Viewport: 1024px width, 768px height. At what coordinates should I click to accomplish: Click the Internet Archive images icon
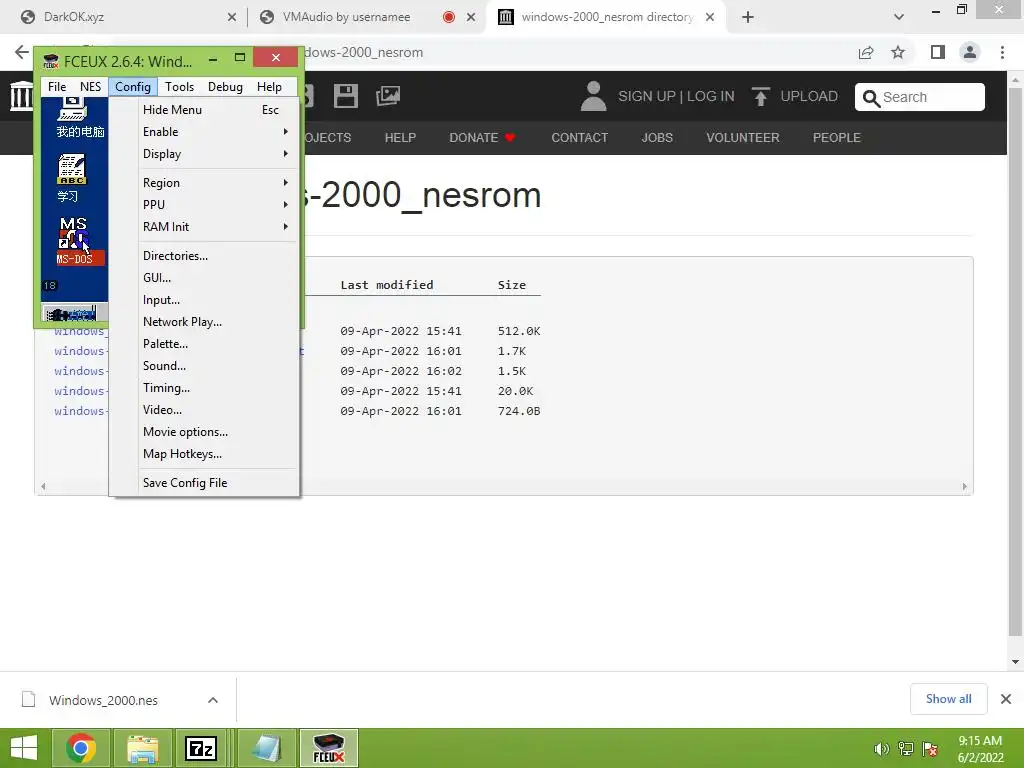[388, 96]
